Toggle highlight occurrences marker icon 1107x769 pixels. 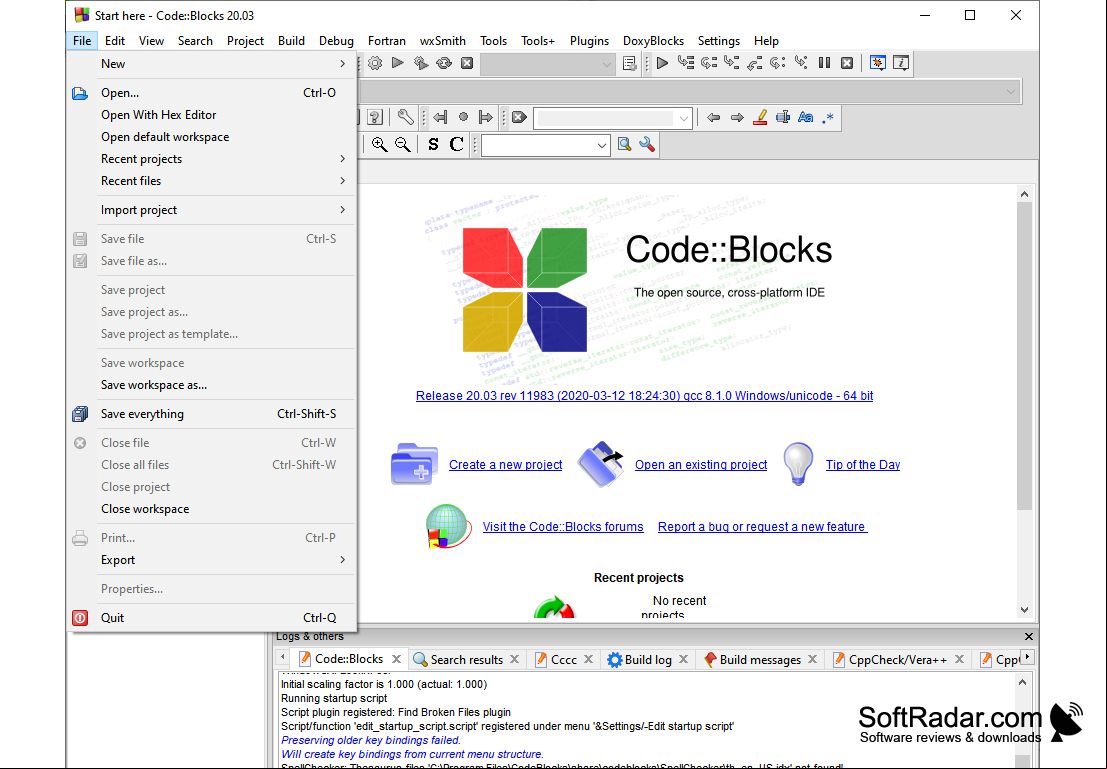pyautogui.click(x=760, y=117)
